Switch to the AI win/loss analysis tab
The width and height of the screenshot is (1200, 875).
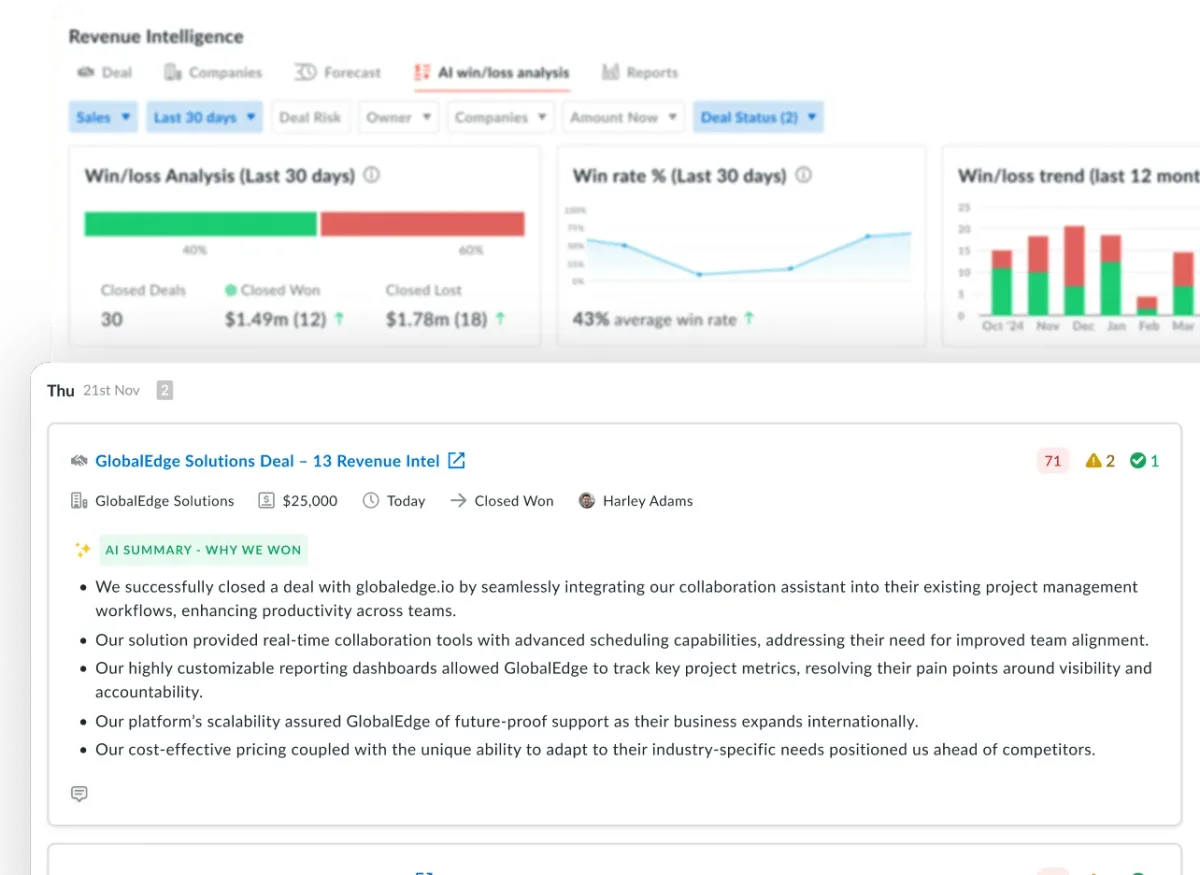click(x=503, y=72)
